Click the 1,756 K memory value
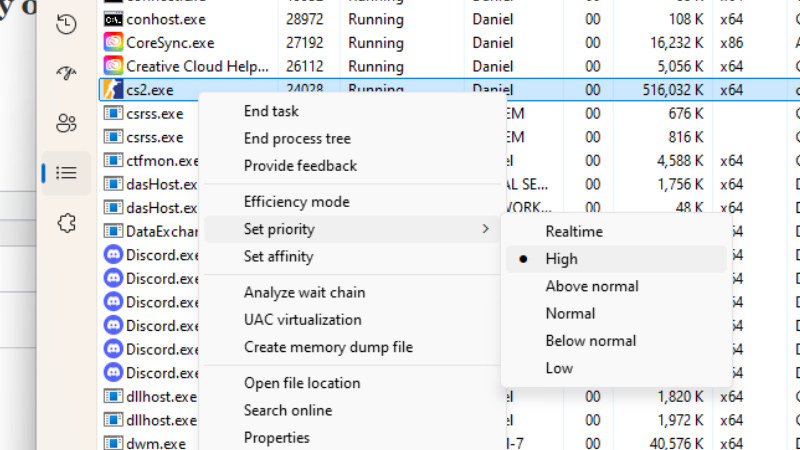The image size is (800, 450). [681, 184]
